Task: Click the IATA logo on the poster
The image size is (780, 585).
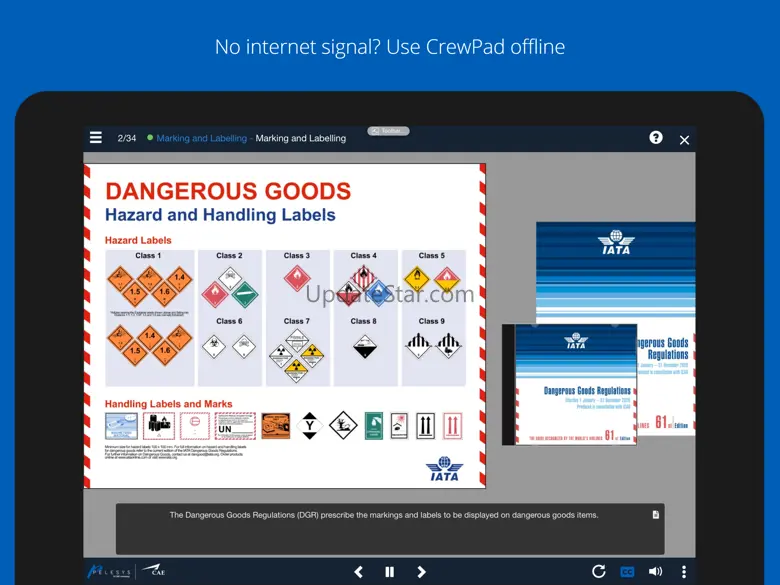Action: tap(444, 469)
